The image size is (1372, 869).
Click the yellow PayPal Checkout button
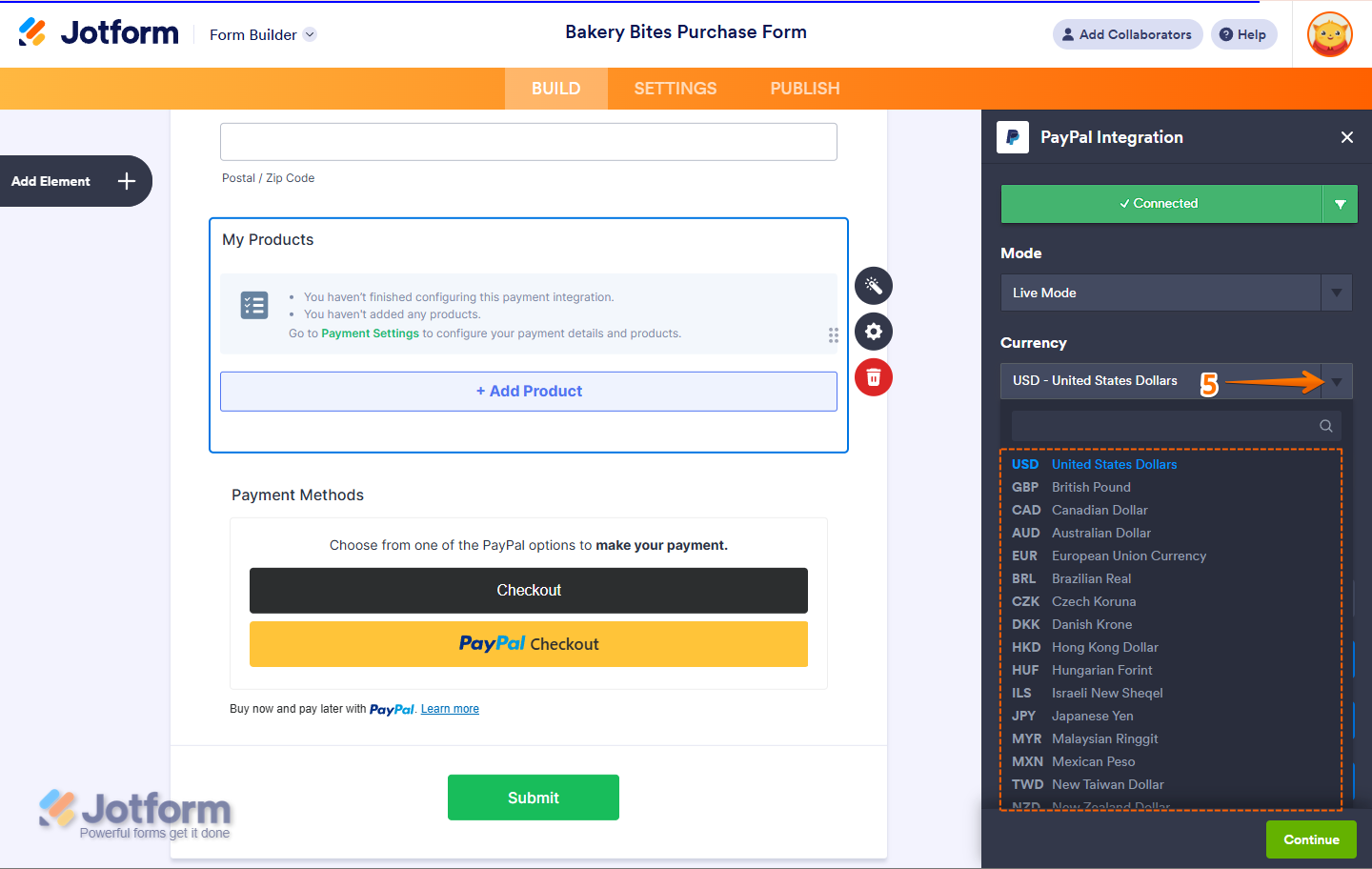coord(529,644)
